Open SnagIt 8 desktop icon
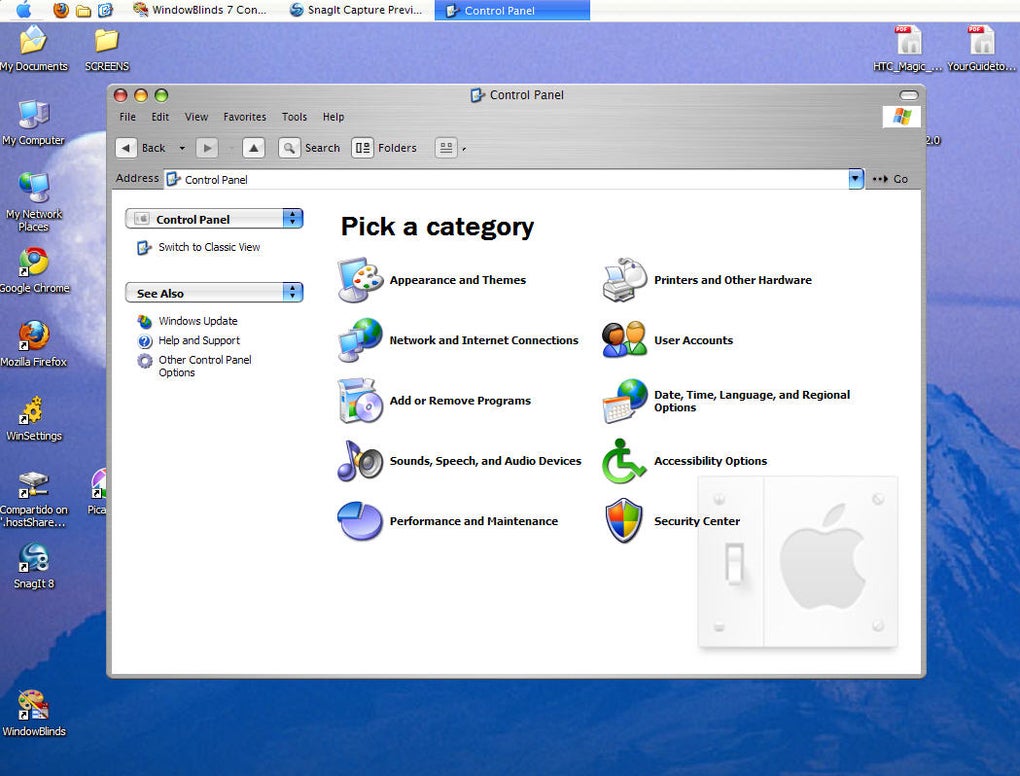 coord(34,566)
